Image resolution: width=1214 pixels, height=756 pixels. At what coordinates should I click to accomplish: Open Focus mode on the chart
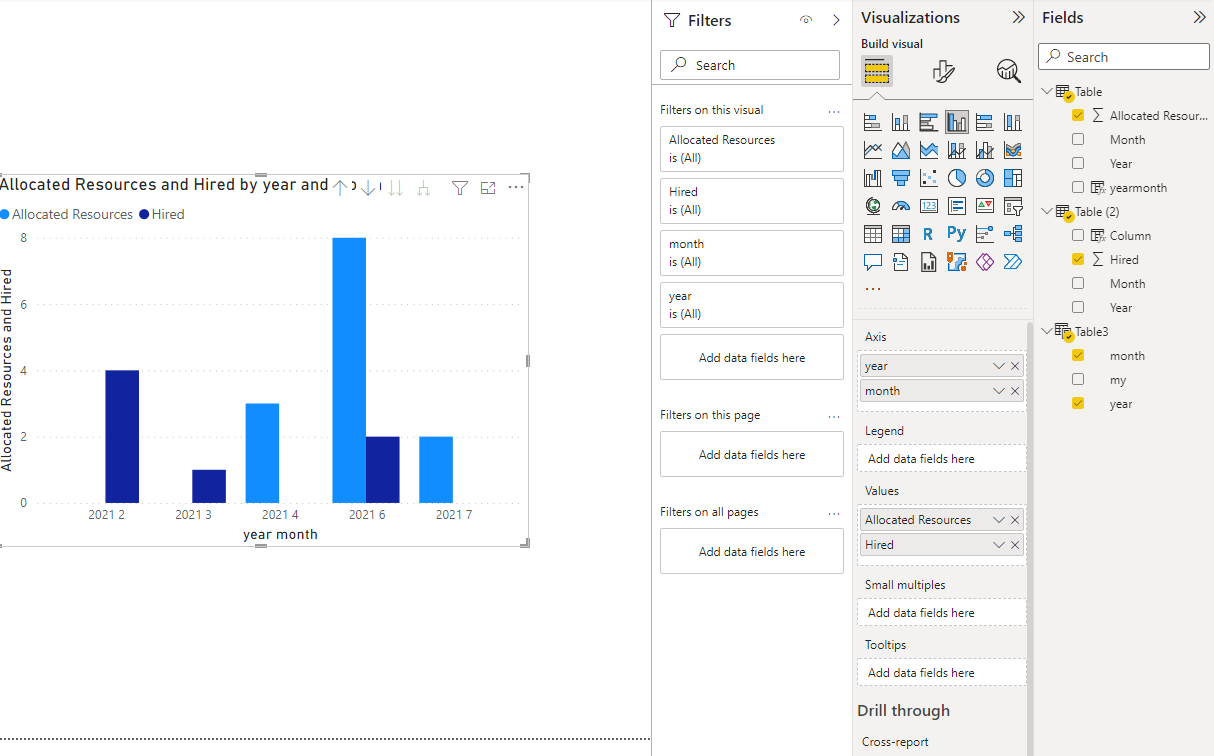pos(488,188)
